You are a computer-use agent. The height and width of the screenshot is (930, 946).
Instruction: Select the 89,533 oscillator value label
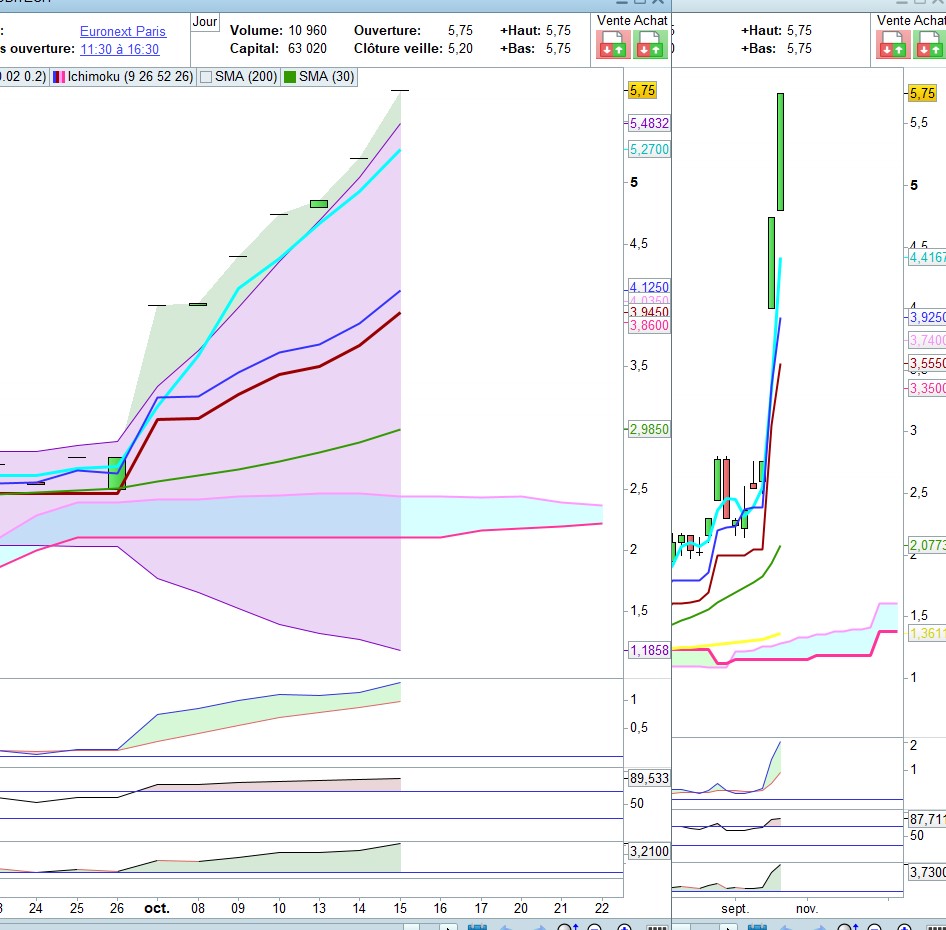coord(649,777)
